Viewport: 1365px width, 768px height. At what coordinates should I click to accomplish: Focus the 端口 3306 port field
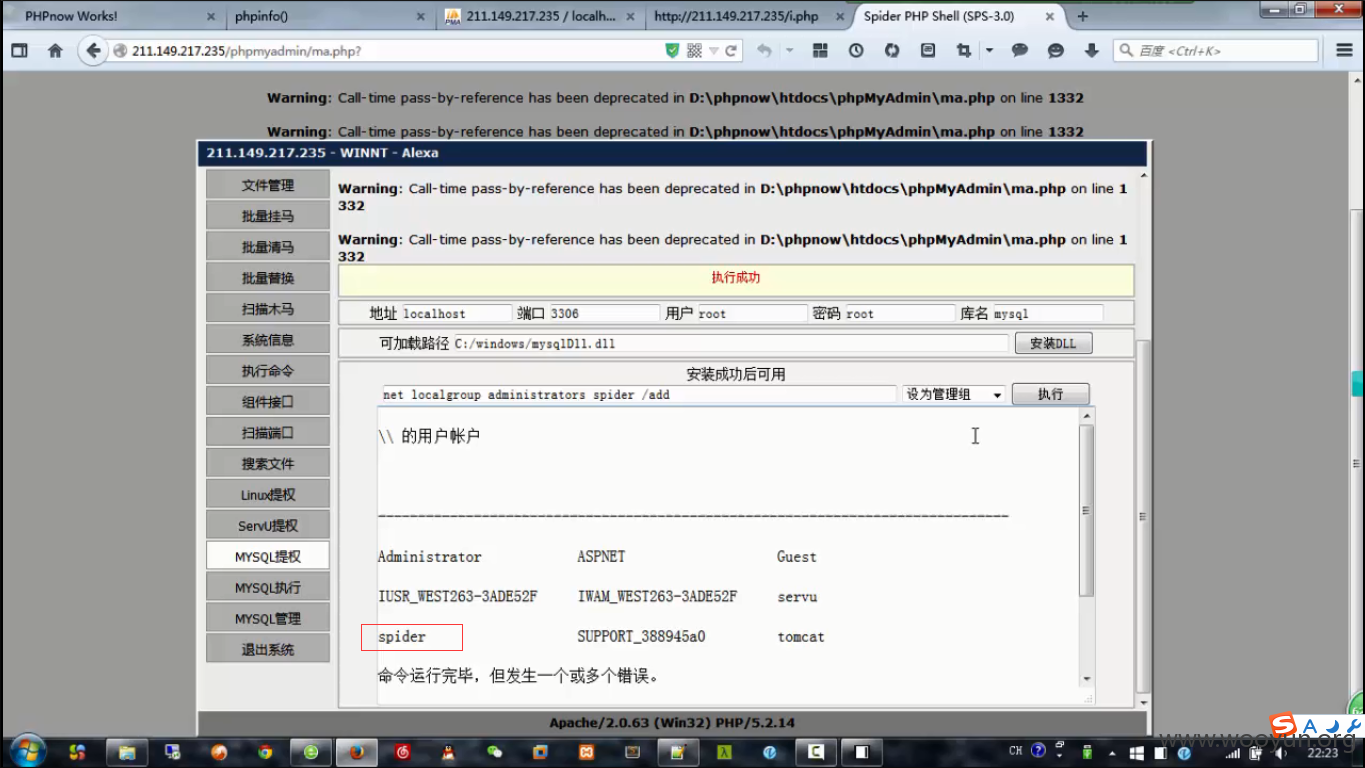click(604, 313)
